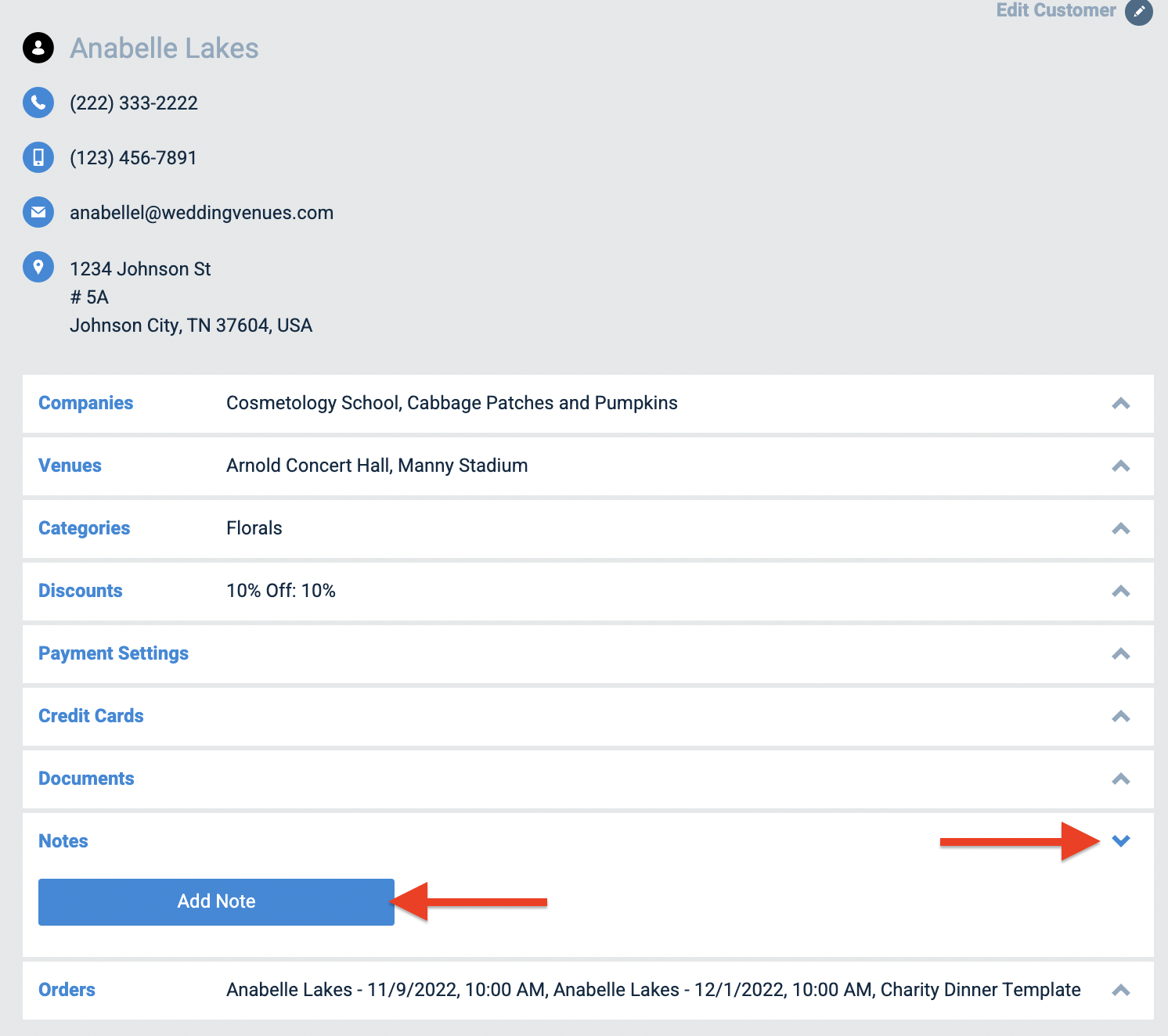
Task: Click the Edit Customer pencil icon
Action: coord(1138,12)
